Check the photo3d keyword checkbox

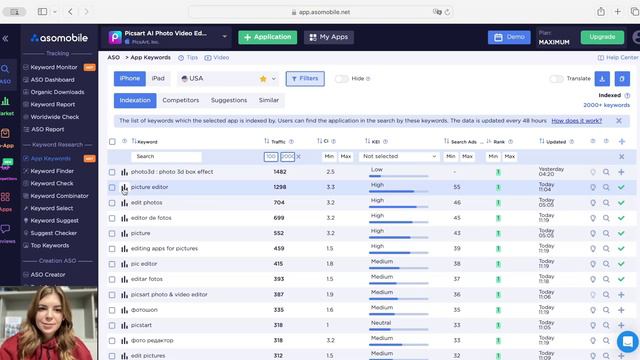click(x=112, y=172)
